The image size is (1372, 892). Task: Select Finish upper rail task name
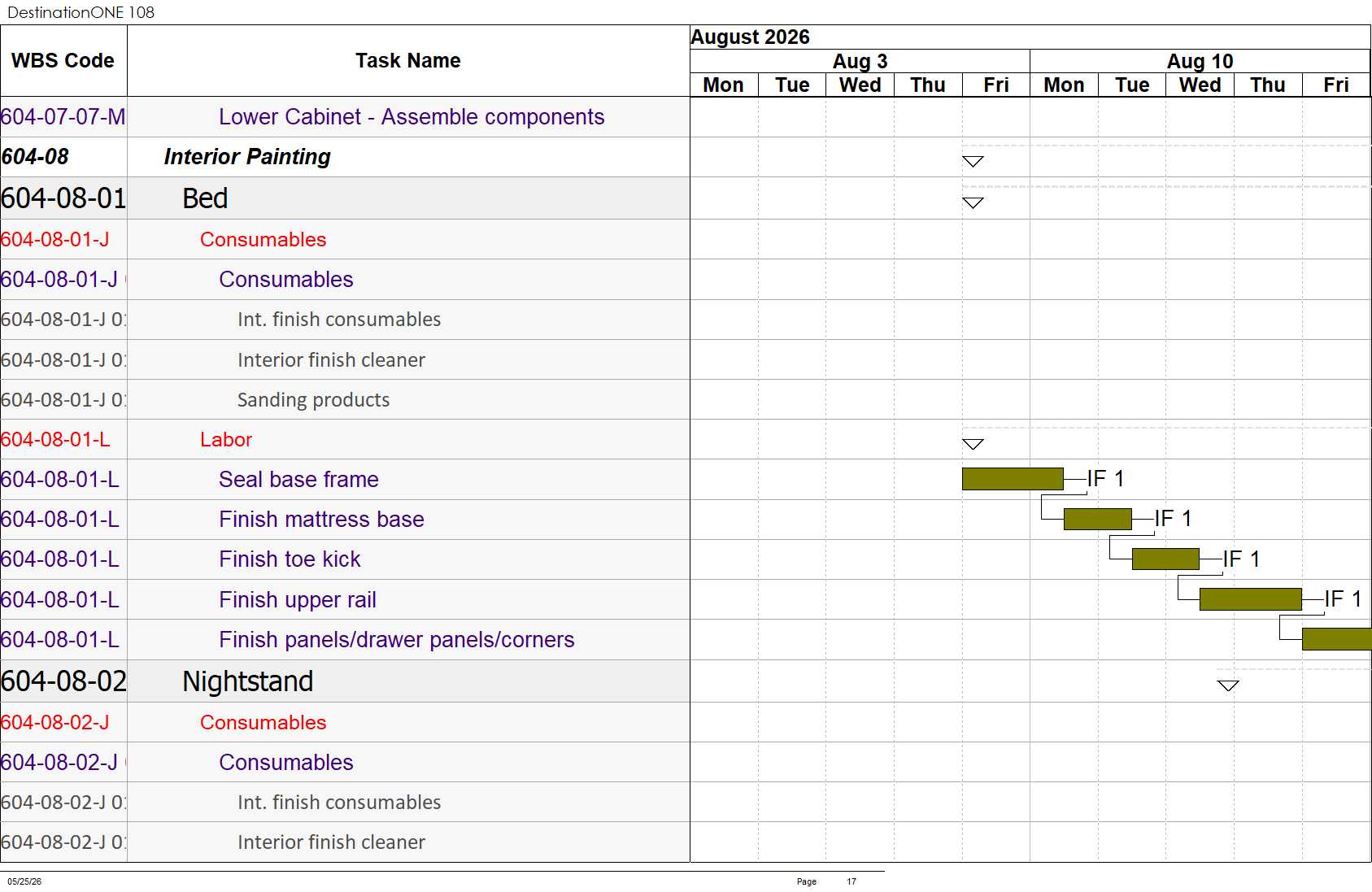298,600
